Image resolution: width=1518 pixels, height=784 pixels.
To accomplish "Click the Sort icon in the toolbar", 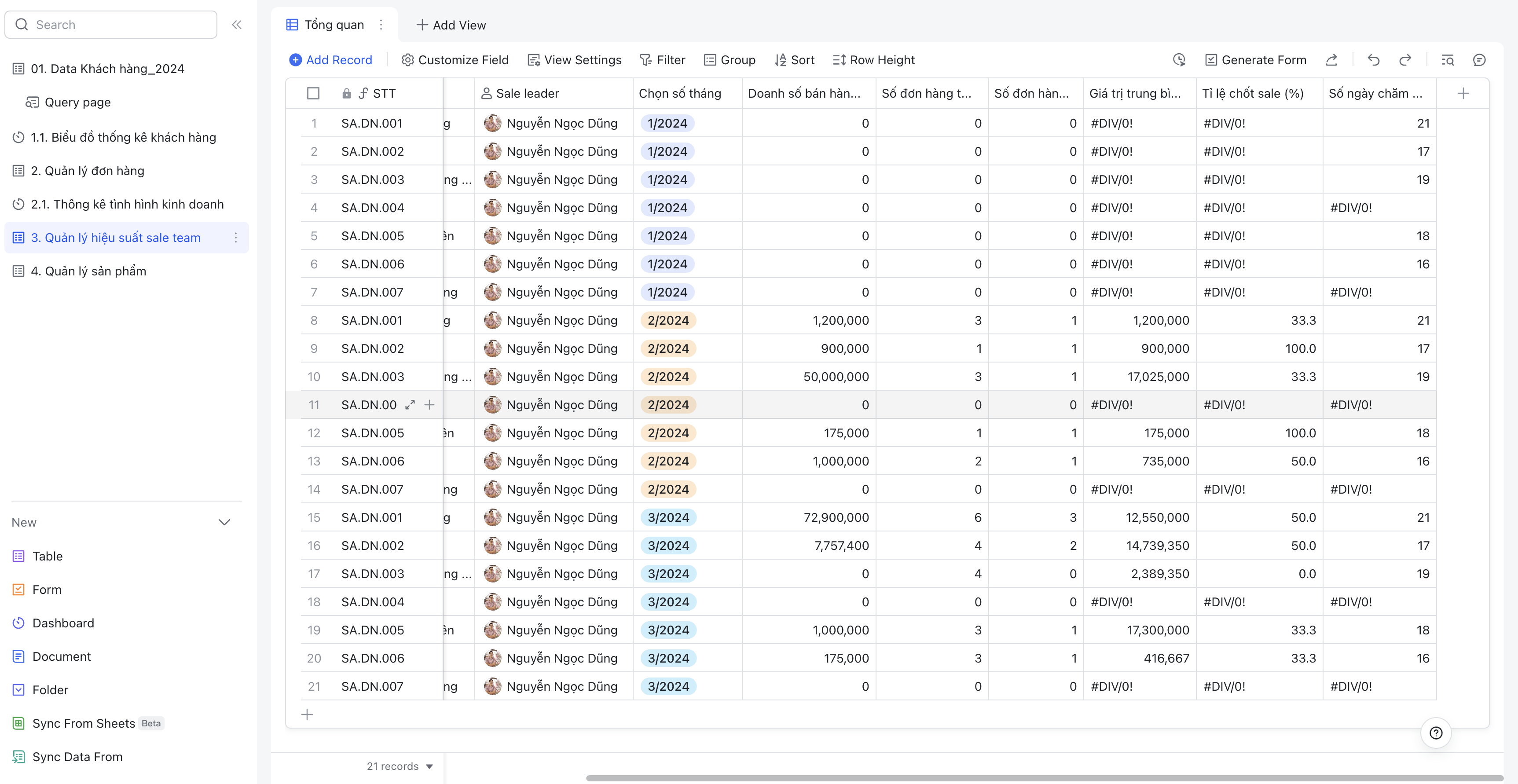I will tap(780, 60).
